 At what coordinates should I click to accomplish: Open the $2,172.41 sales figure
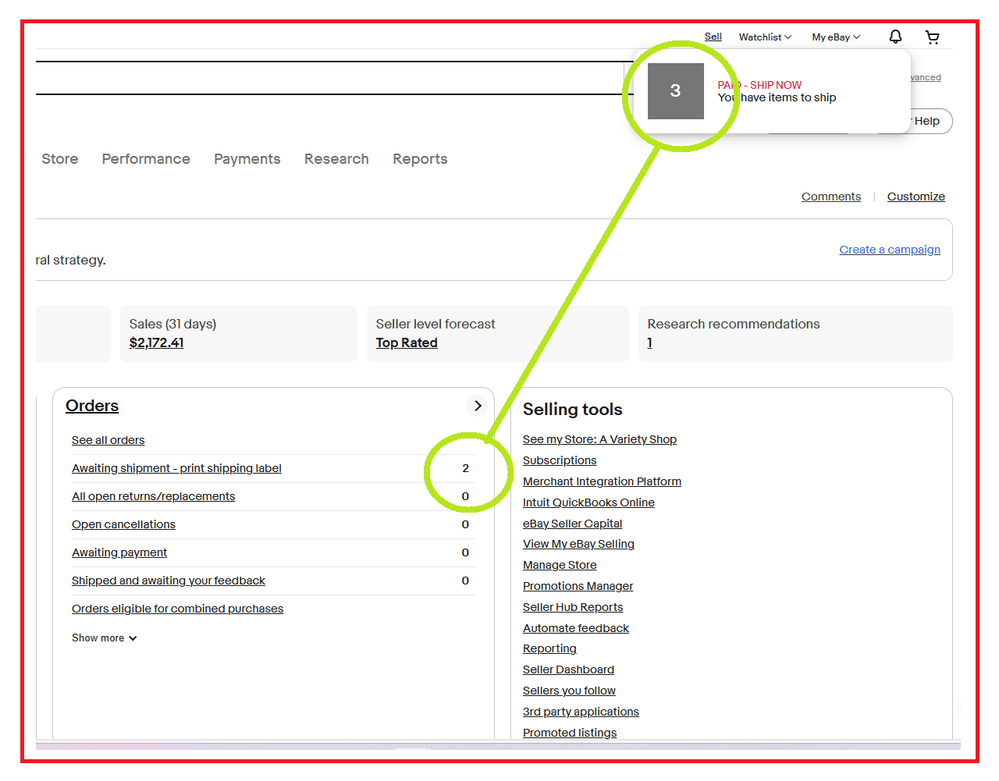pos(156,343)
